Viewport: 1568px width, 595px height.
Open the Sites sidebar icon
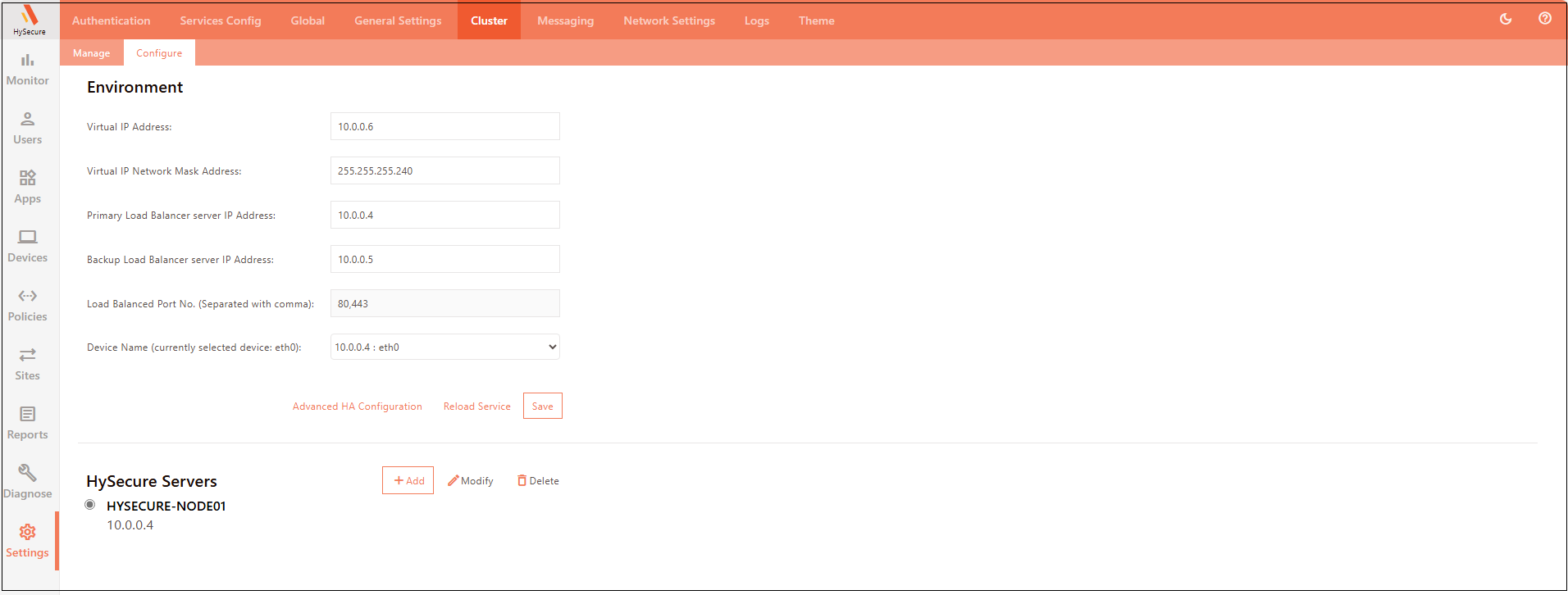(x=28, y=365)
